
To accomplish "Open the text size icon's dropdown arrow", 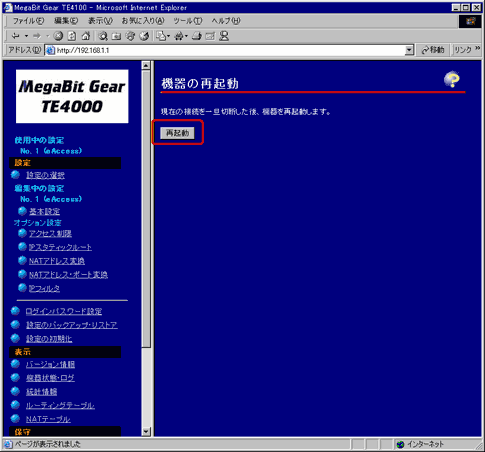I will (x=186, y=36).
